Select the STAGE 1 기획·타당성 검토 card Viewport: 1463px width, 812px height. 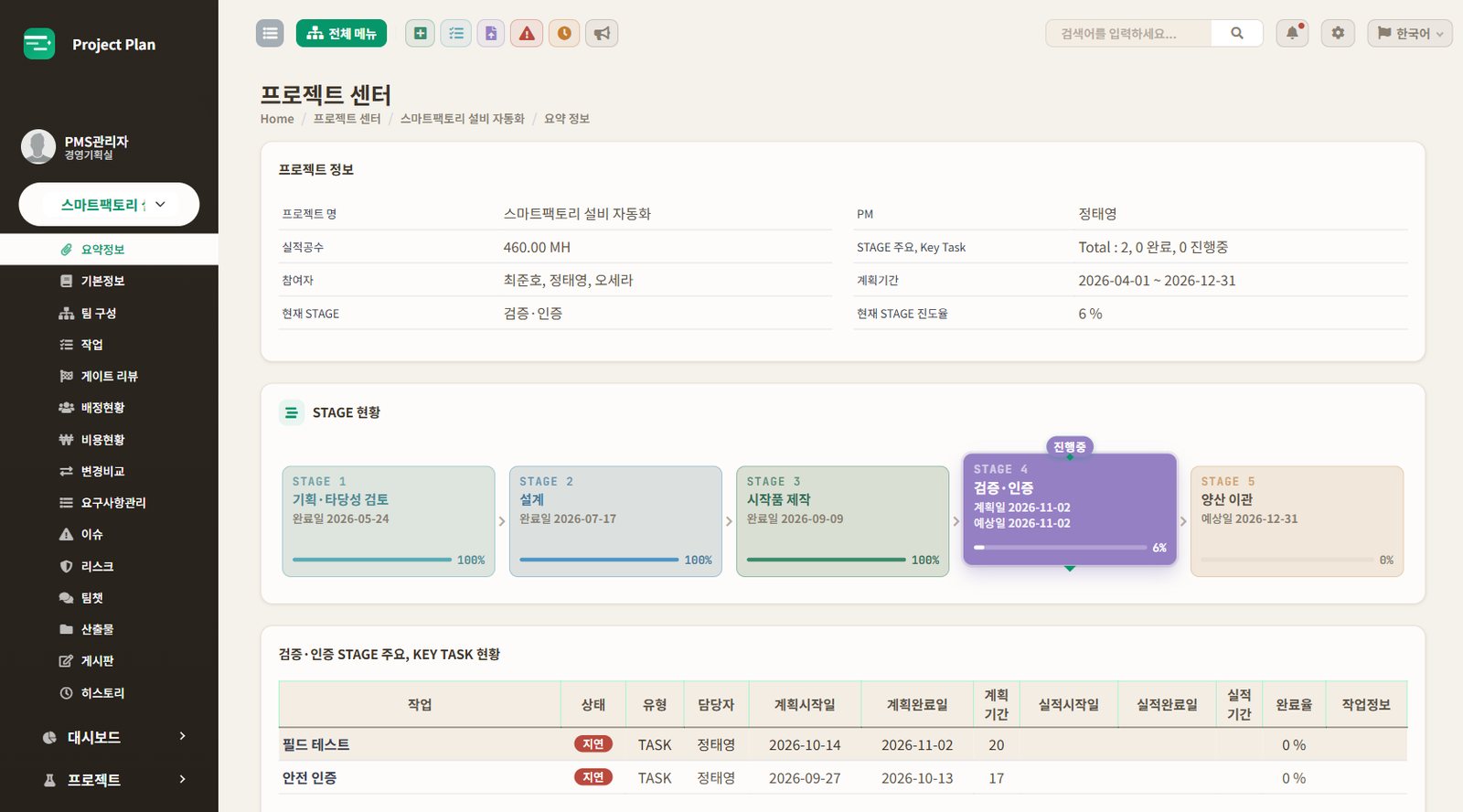coord(389,521)
